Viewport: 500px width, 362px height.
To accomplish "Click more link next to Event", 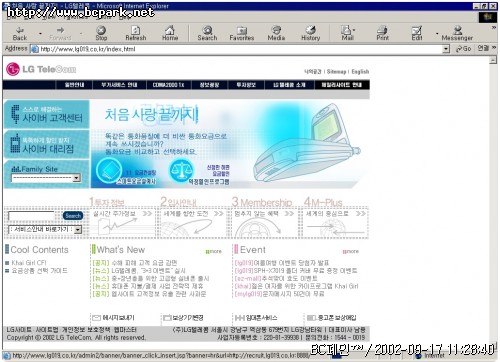I will (351, 251).
